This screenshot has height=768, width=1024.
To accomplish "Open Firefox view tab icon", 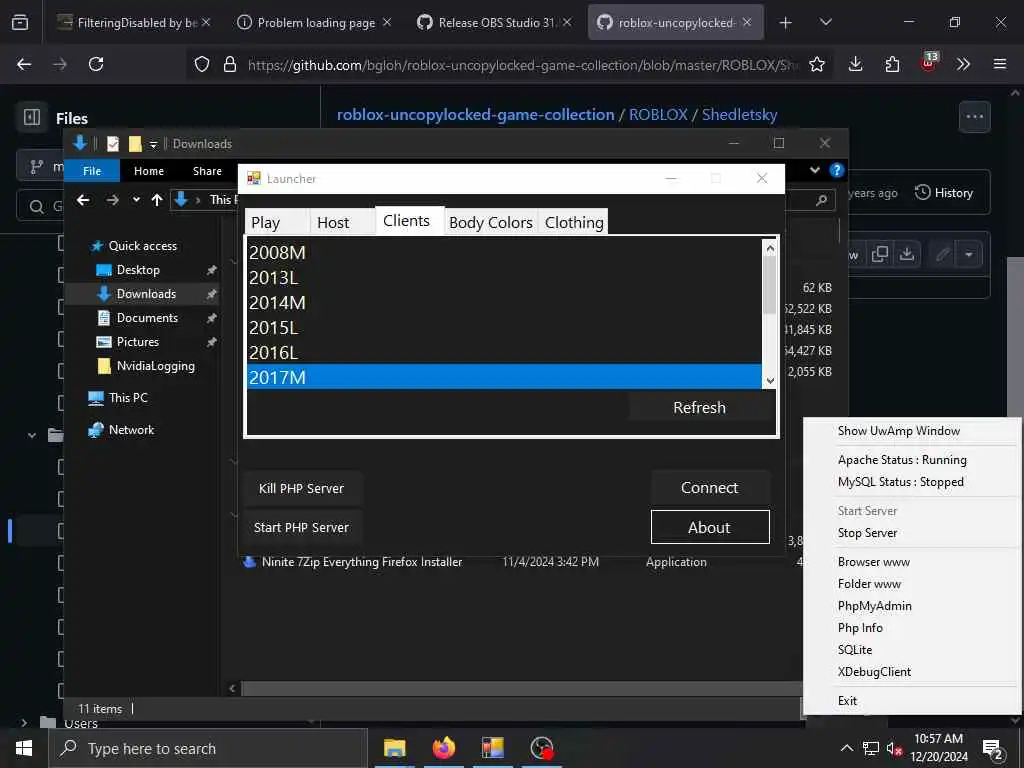I will (20, 23).
